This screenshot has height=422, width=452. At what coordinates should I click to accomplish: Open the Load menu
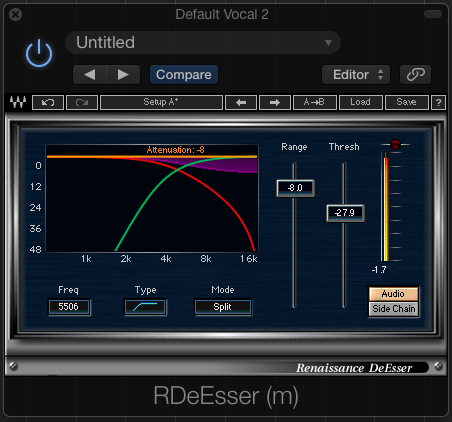click(361, 102)
